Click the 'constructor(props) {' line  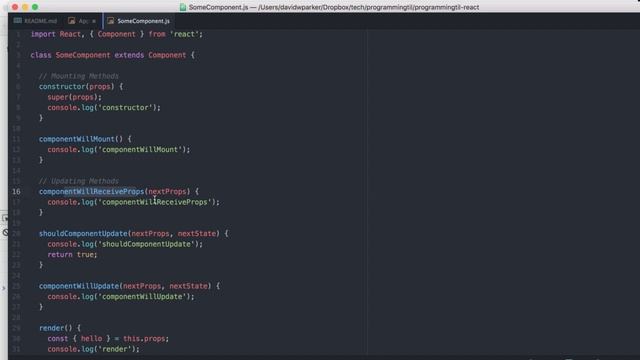81,87
